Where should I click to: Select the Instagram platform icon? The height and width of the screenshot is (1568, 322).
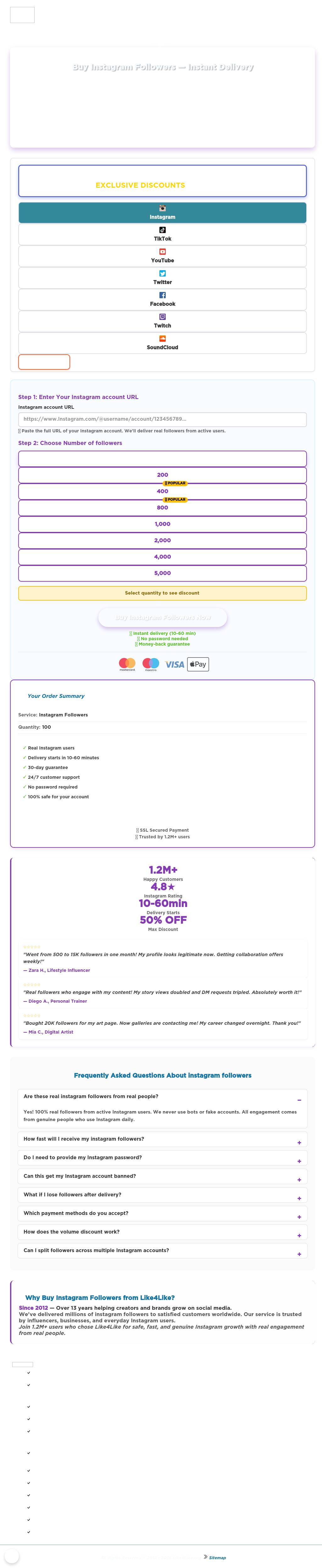(162, 208)
